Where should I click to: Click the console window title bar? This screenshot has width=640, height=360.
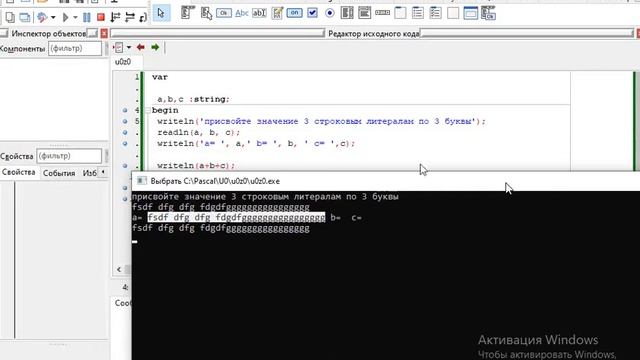click(386, 181)
